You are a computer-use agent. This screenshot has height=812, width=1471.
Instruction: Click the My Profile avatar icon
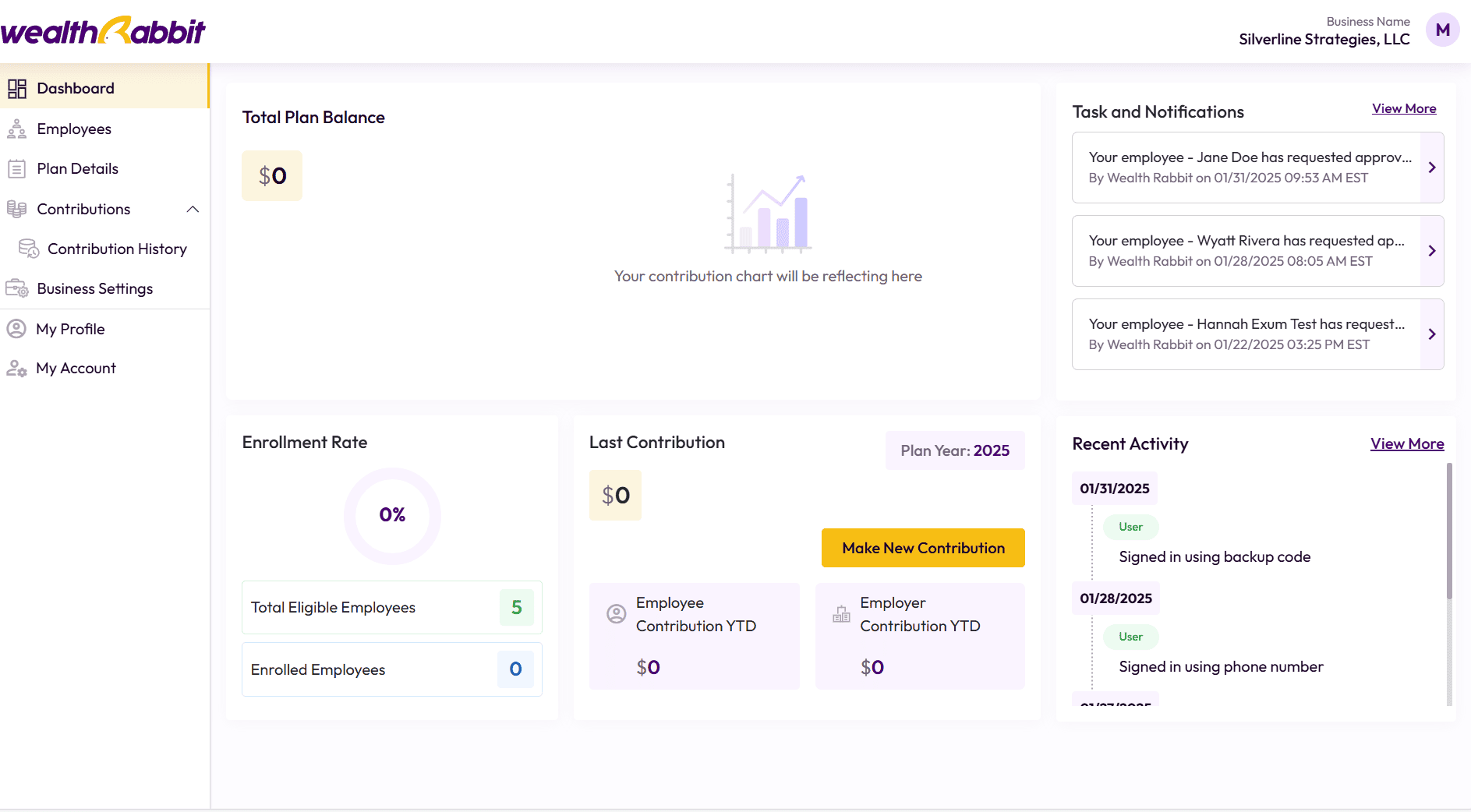coord(16,329)
